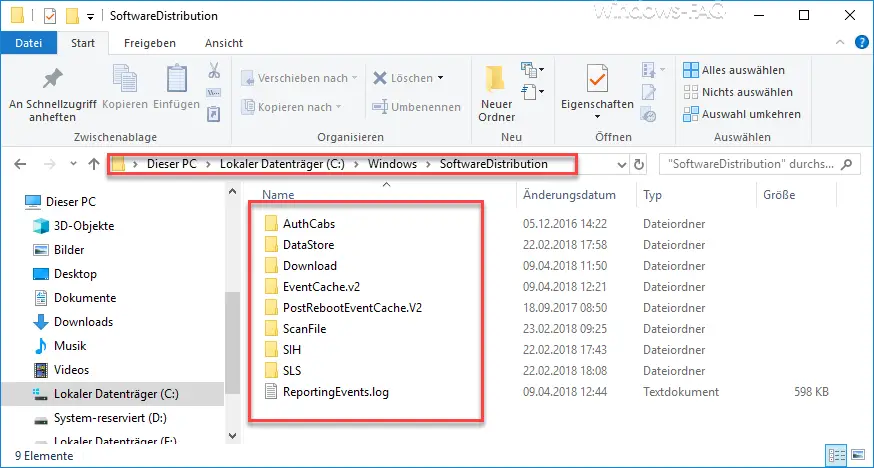This screenshot has width=874, height=468.
Task: Click the Neuer Ordner folder icon
Action: point(494,79)
